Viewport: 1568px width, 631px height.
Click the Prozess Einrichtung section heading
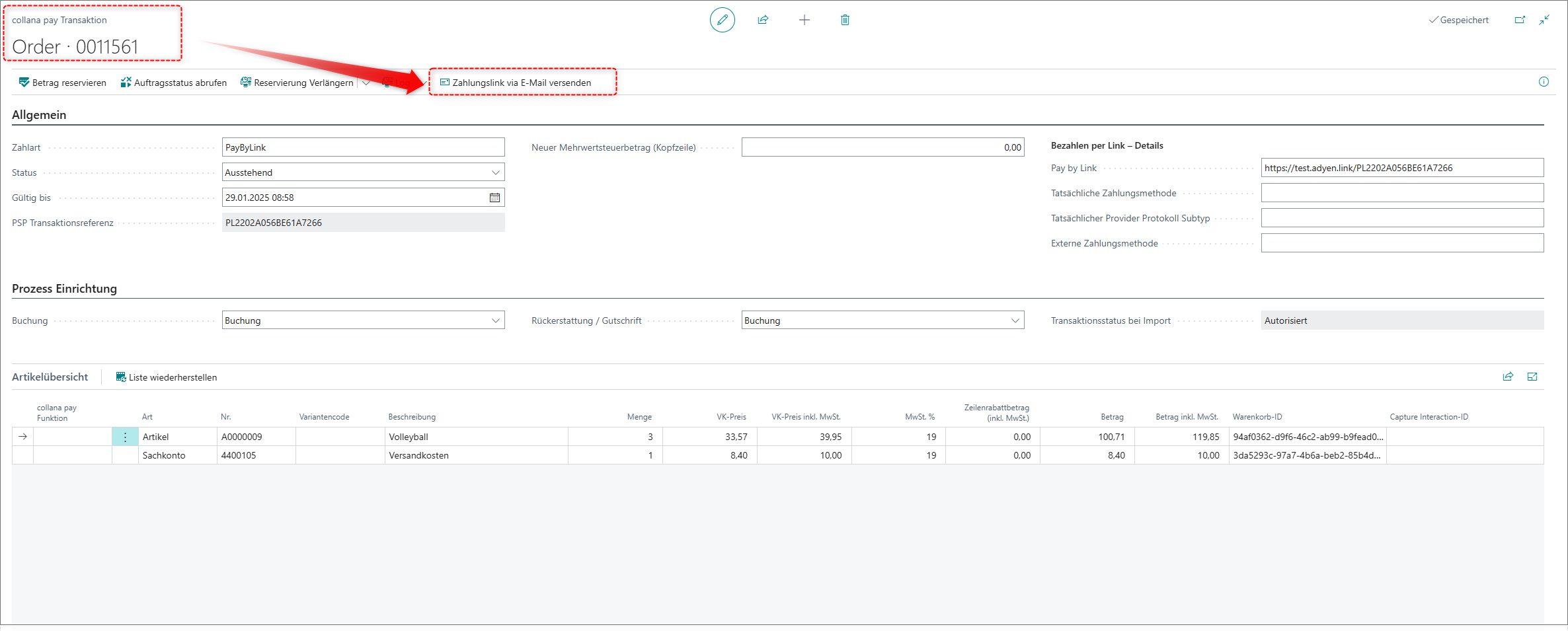[64, 289]
